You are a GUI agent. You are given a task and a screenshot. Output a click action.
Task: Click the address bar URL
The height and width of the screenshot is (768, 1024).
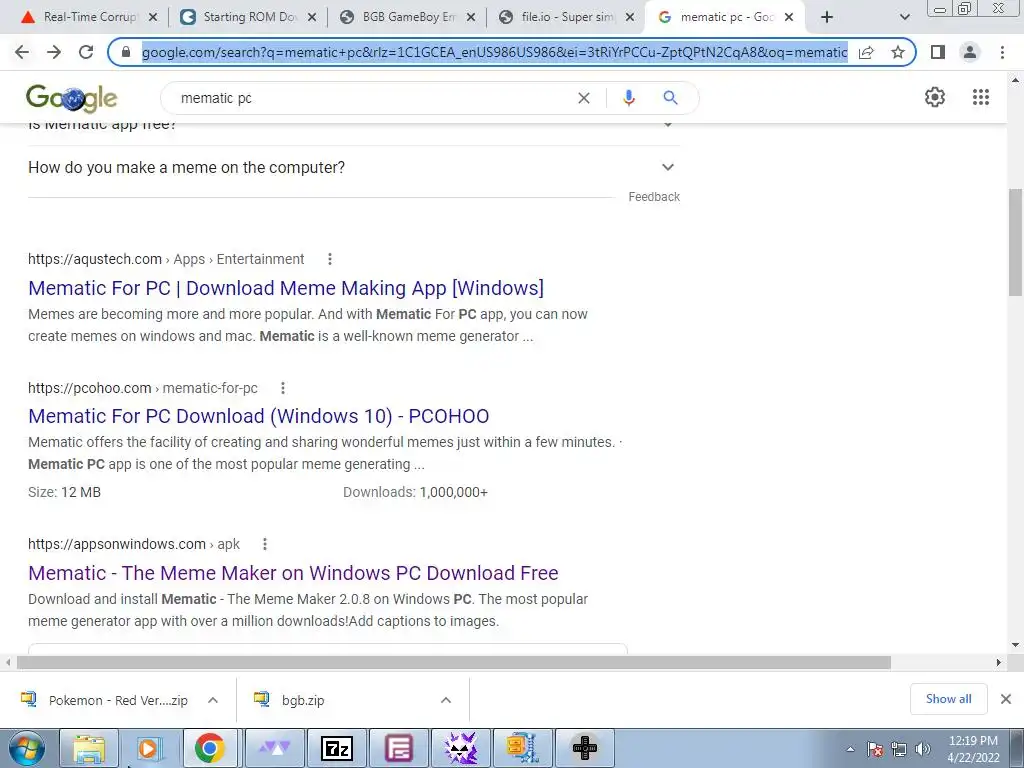coord(494,52)
